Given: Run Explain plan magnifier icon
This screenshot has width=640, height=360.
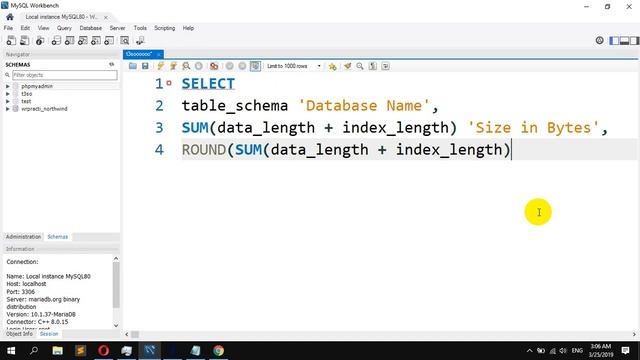Looking at the screenshot, I should [186, 66].
